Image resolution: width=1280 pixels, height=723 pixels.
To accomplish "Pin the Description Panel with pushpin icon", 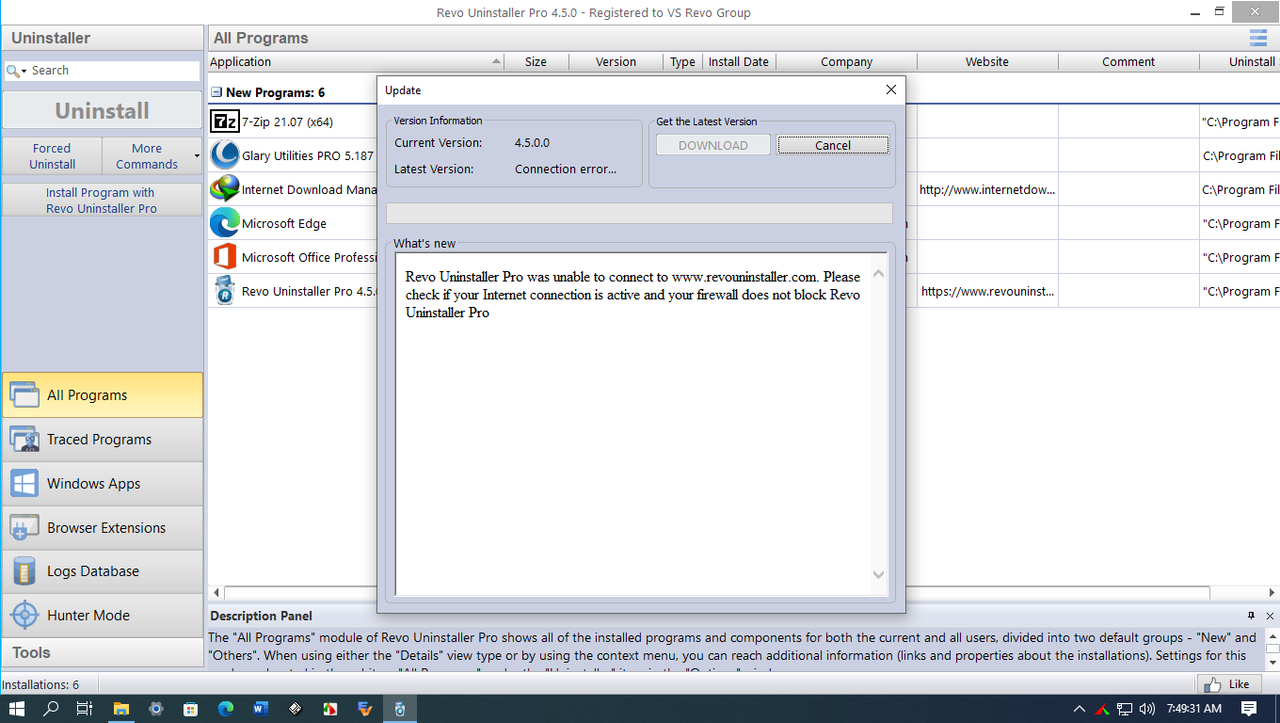I will 1251,615.
